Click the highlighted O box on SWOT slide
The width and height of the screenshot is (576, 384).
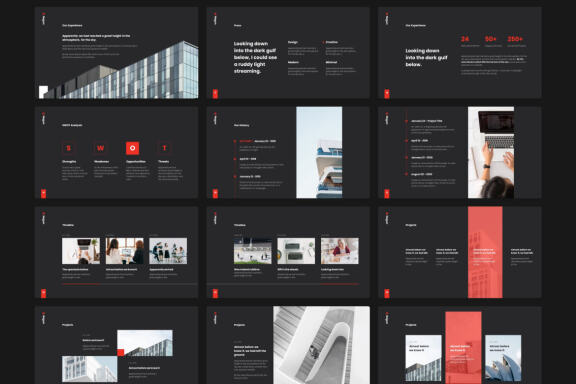[133, 148]
